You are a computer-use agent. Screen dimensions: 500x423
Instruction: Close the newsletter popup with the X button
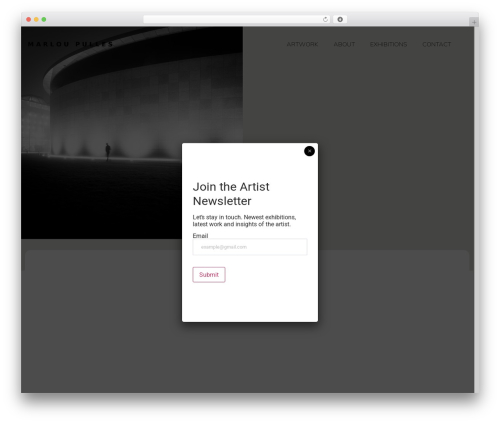[309, 151]
